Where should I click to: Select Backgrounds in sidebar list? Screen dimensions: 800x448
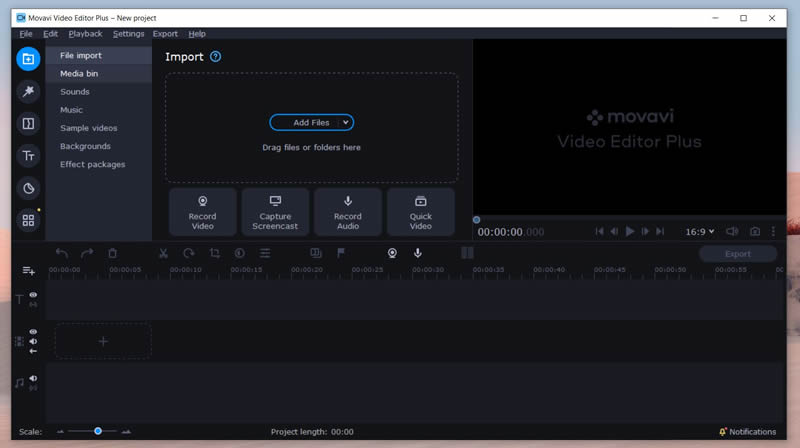click(x=98, y=146)
